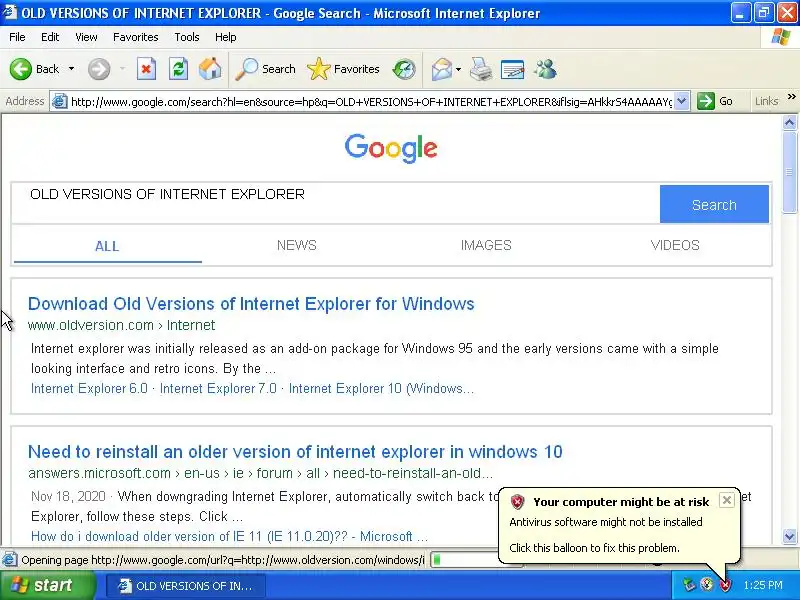Open the Messenger people icon

pyautogui.click(x=545, y=69)
